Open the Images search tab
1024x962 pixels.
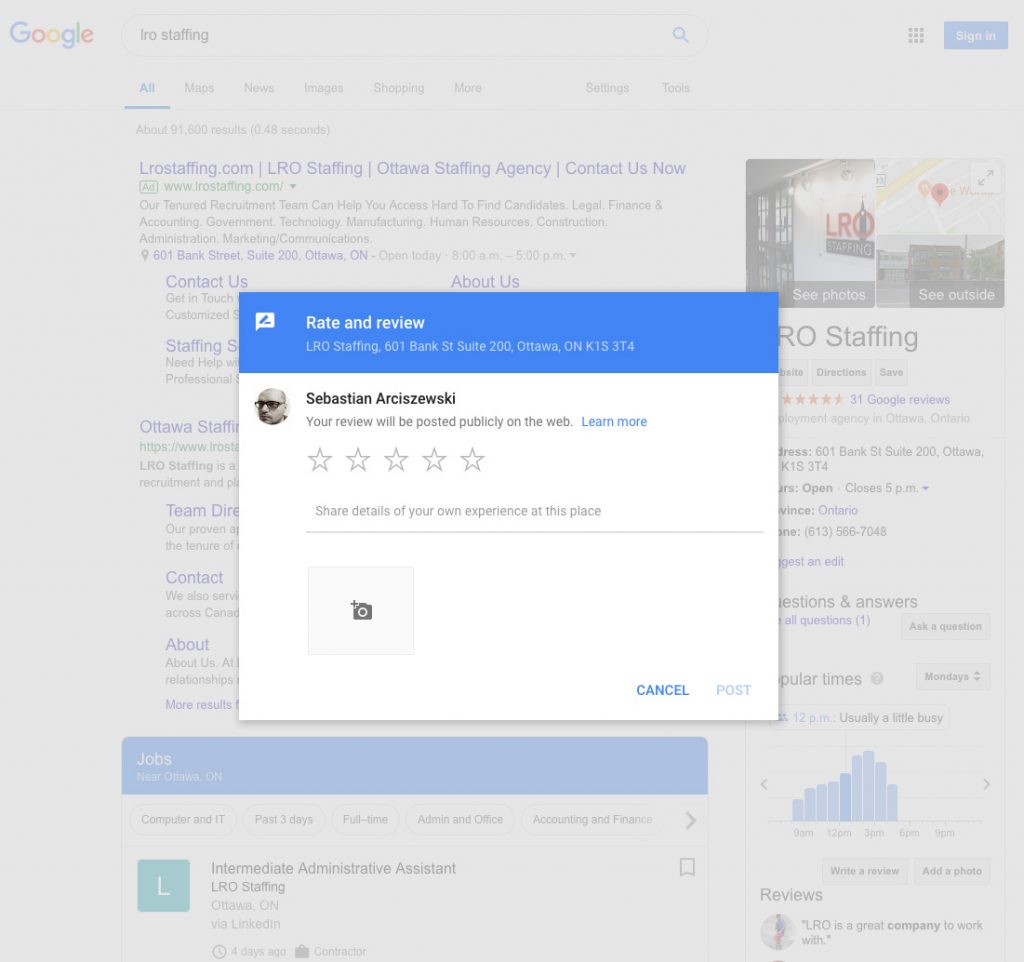(x=323, y=88)
